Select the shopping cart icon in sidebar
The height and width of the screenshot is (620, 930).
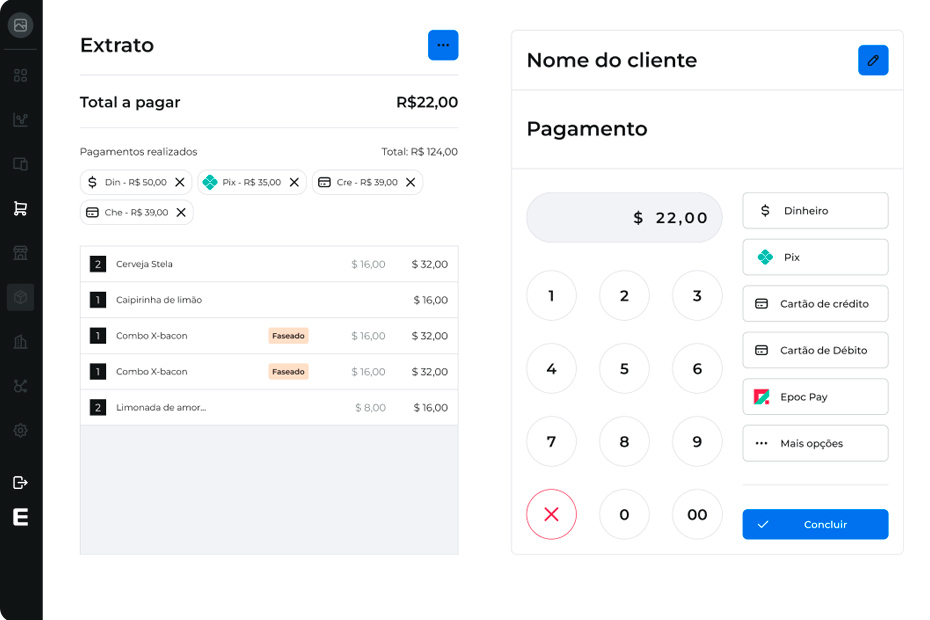pyautogui.click(x=20, y=208)
